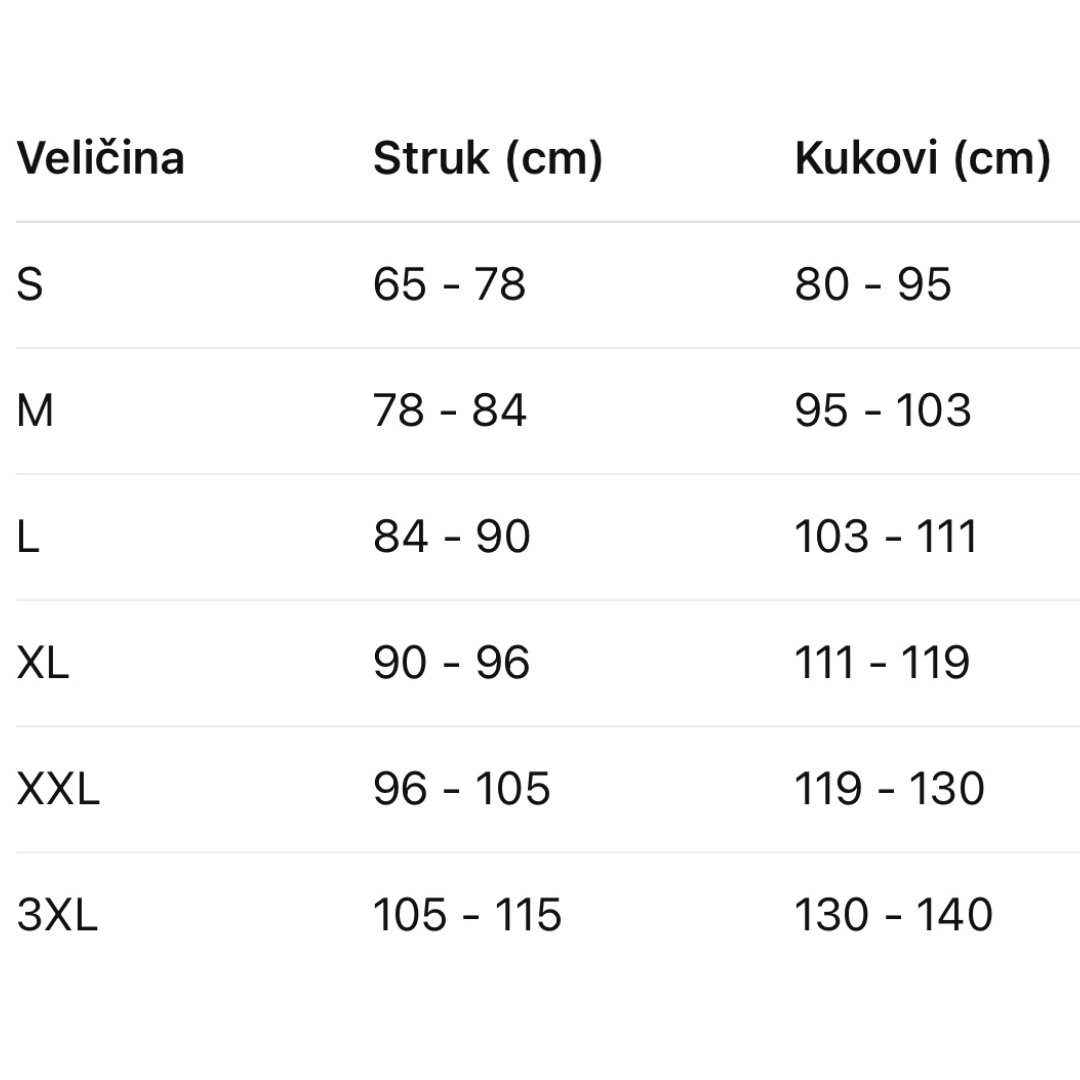1080x1080 pixels.
Task: Select the 3XL size row label
Action: tap(57, 915)
